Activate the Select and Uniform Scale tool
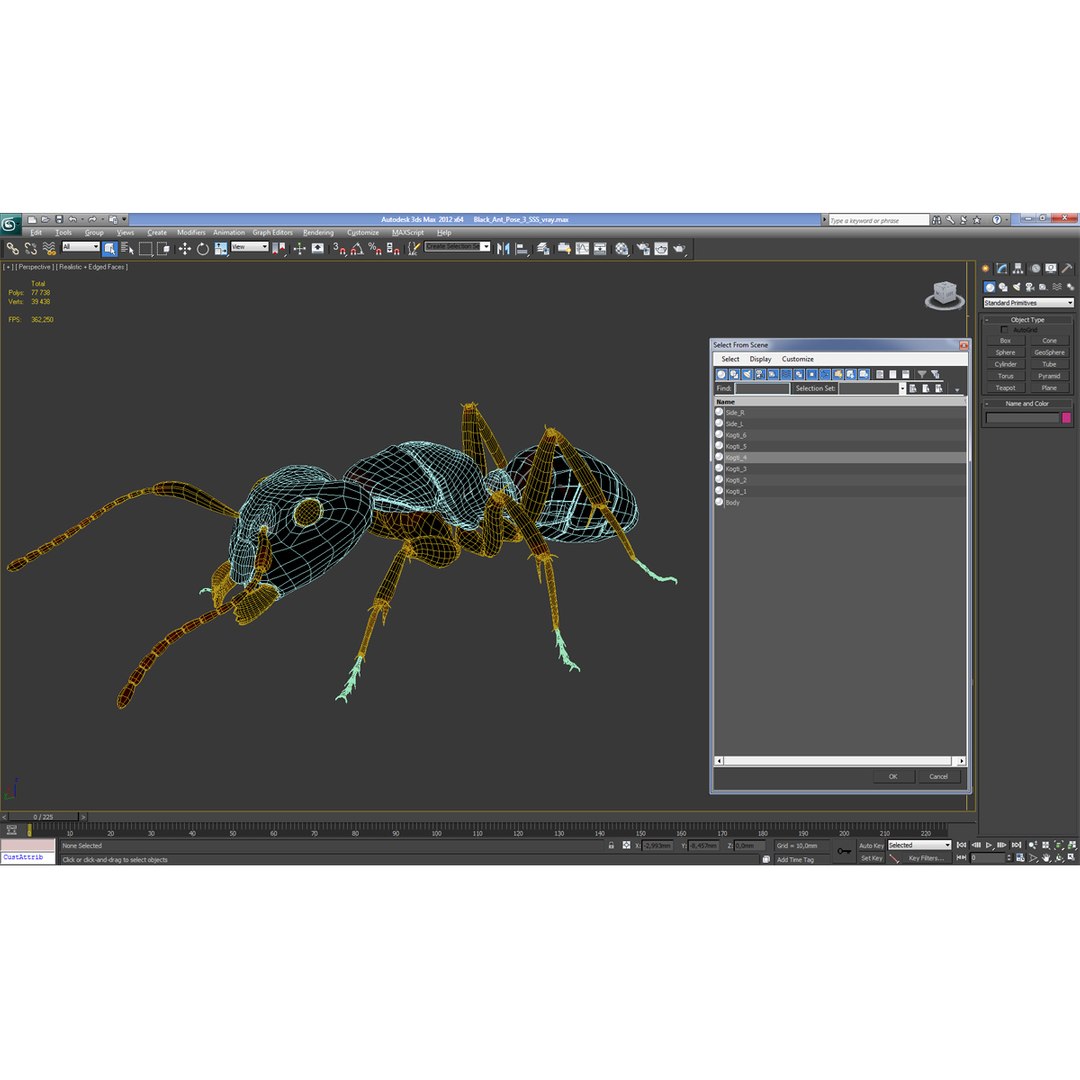 (221, 249)
